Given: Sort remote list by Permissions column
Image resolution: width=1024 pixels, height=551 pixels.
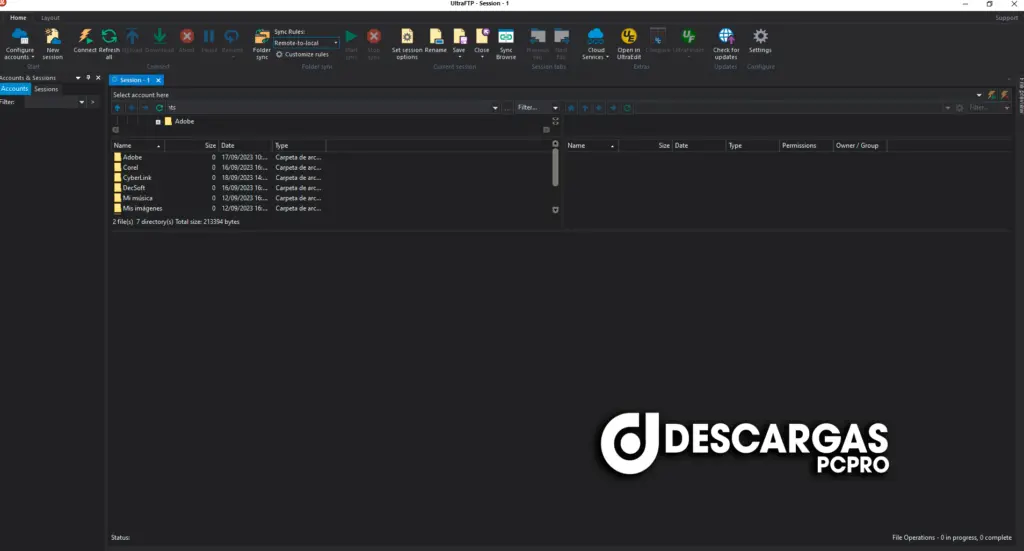Looking at the screenshot, I should 806,146.
